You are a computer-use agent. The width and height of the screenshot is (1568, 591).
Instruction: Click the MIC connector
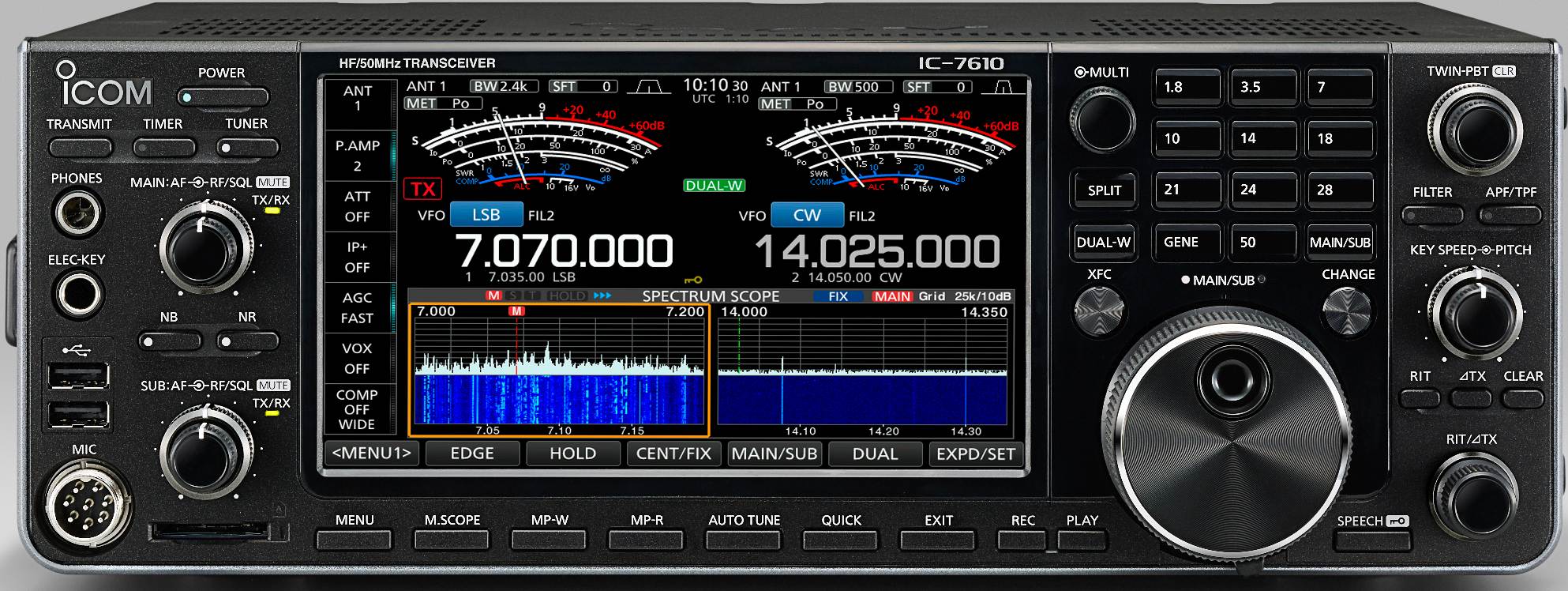coord(88,506)
